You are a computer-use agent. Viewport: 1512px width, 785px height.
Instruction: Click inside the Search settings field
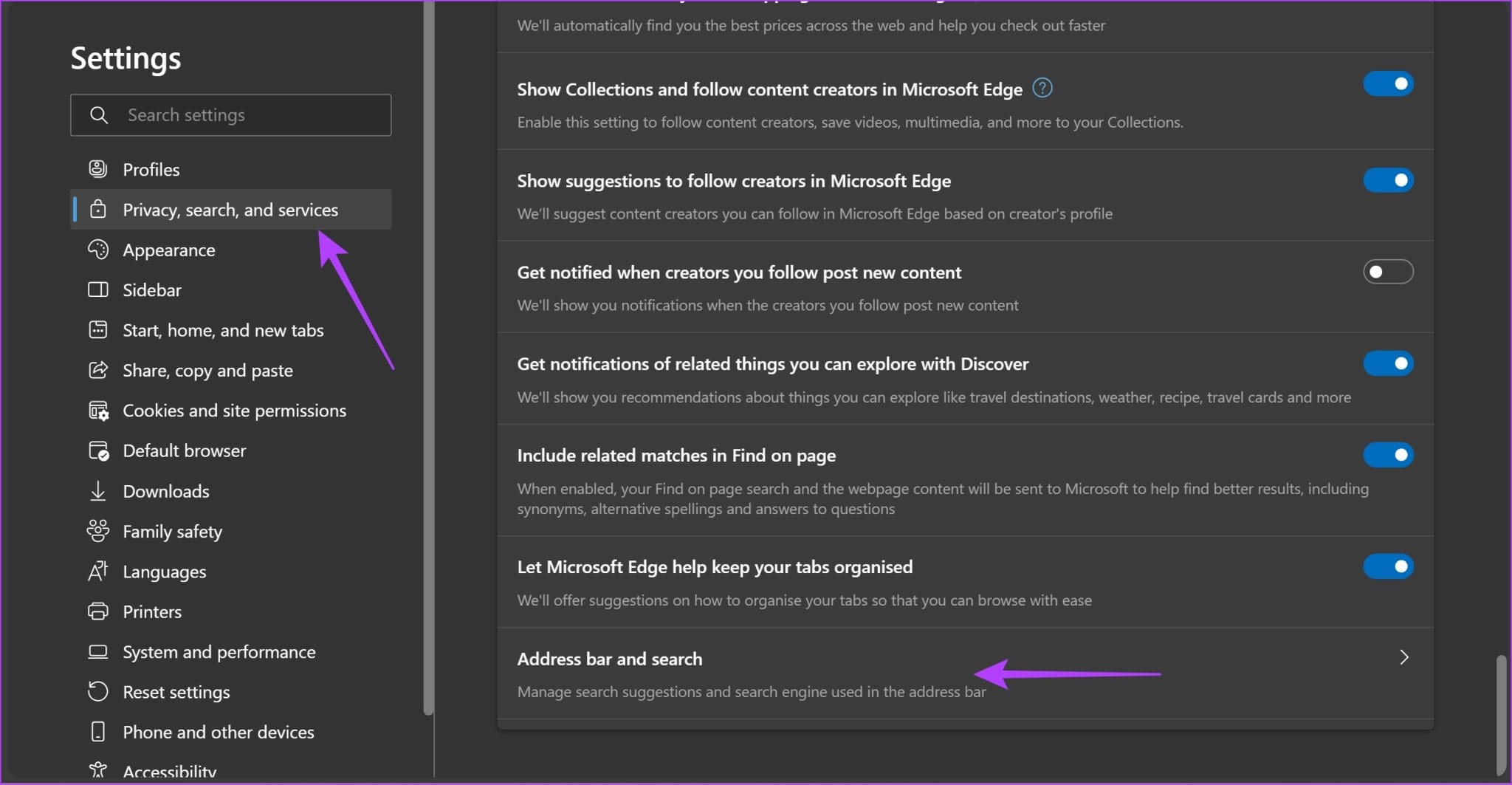(x=244, y=115)
